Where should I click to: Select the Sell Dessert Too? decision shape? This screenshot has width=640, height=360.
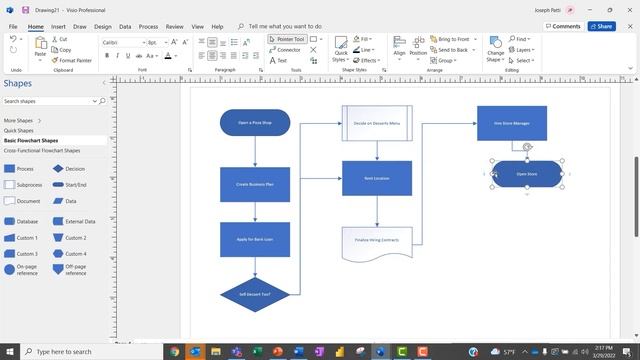click(255, 294)
